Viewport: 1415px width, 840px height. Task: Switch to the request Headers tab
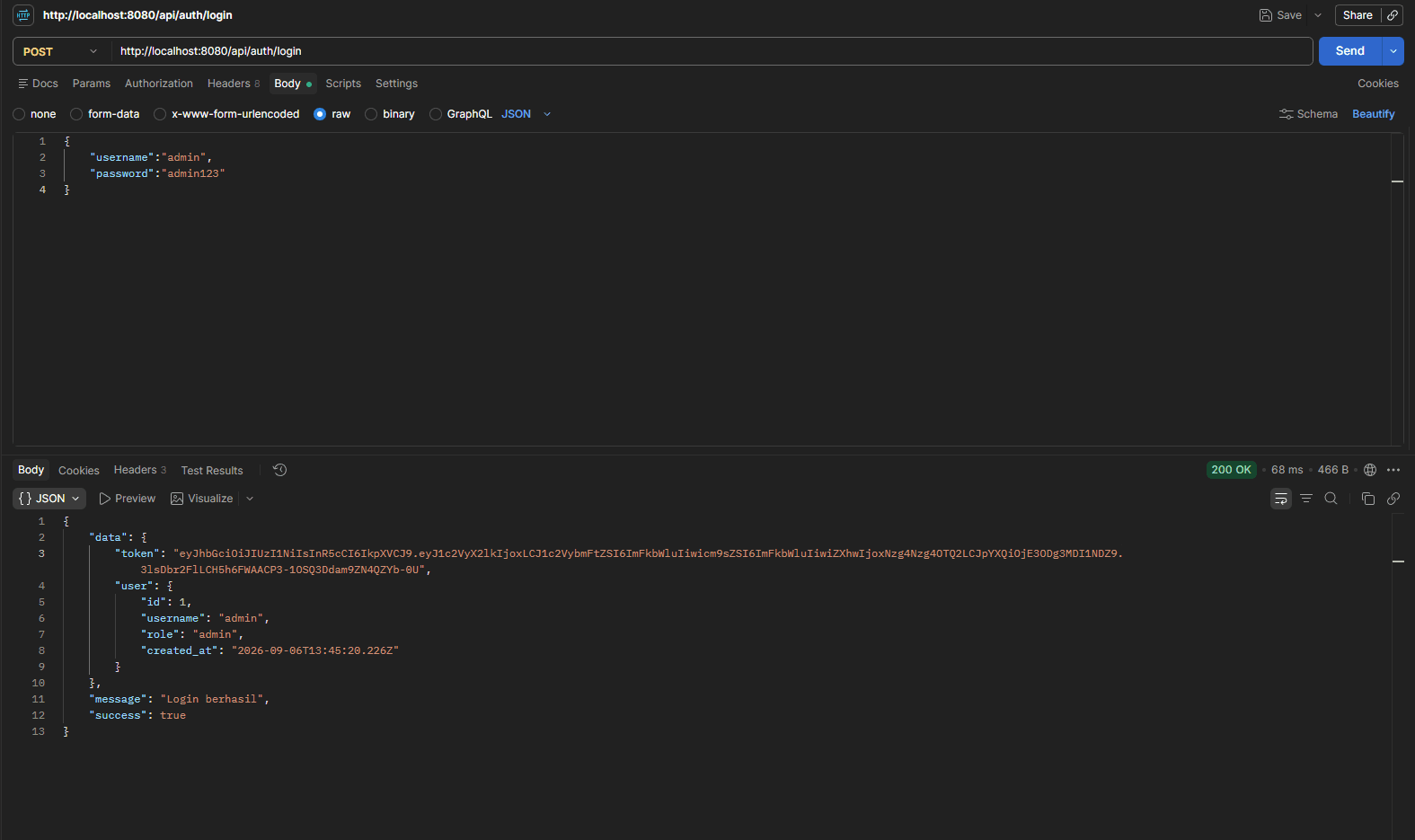[x=234, y=84]
